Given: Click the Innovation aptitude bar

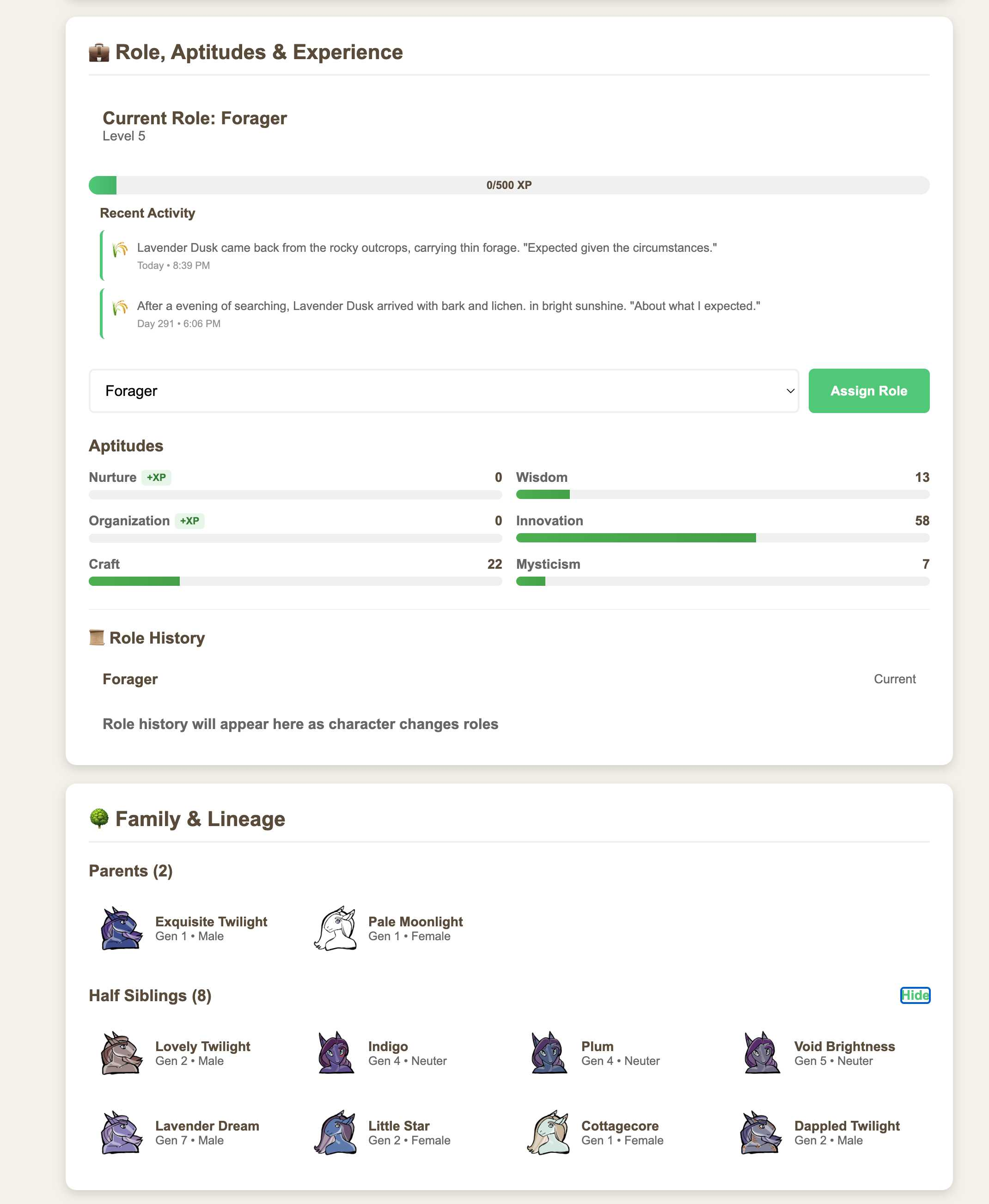Looking at the screenshot, I should 722,538.
